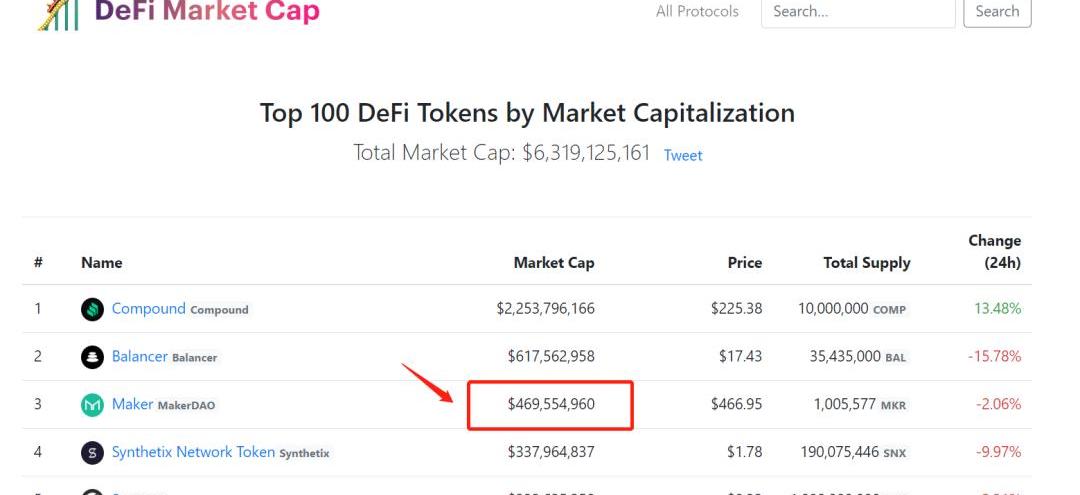Open the Compound token link
Image resolution: width=1080 pixels, height=495 pixels.
pos(148,308)
